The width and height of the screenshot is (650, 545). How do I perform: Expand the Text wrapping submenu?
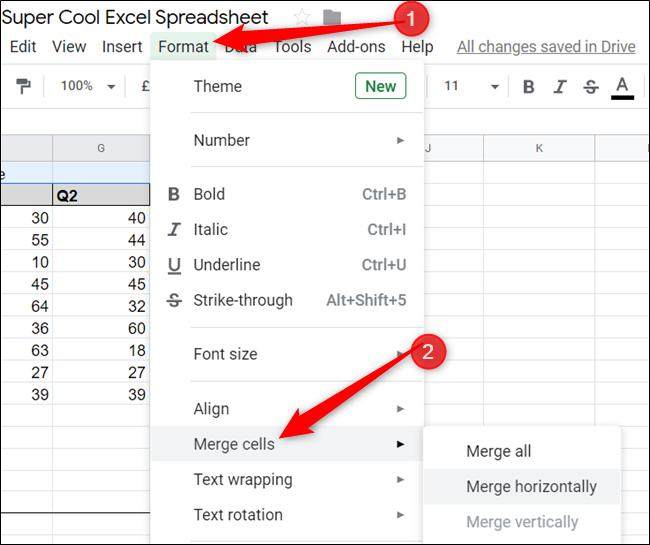point(287,479)
